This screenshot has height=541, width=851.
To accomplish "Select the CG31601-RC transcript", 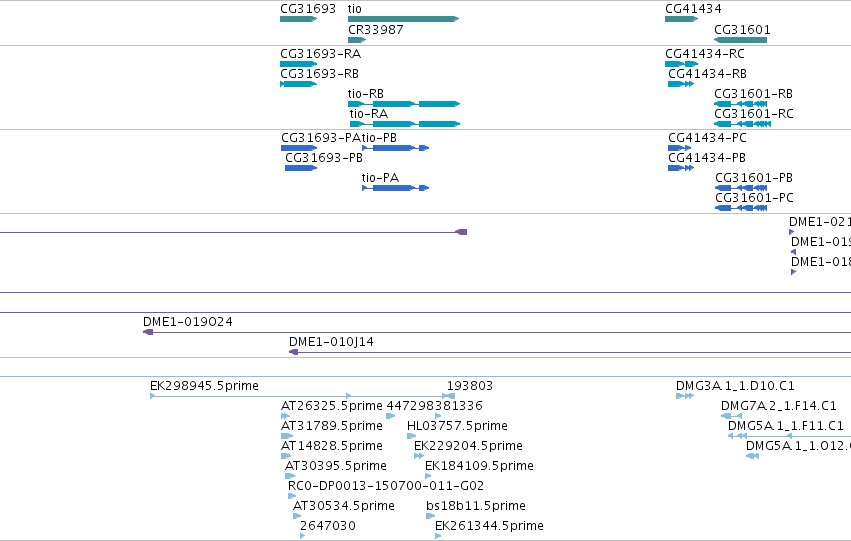I will [742, 124].
